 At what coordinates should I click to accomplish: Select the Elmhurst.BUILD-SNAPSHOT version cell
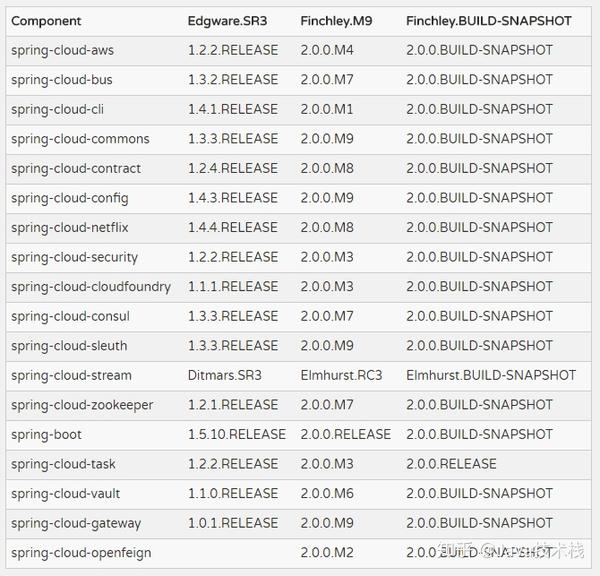[x=491, y=376]
